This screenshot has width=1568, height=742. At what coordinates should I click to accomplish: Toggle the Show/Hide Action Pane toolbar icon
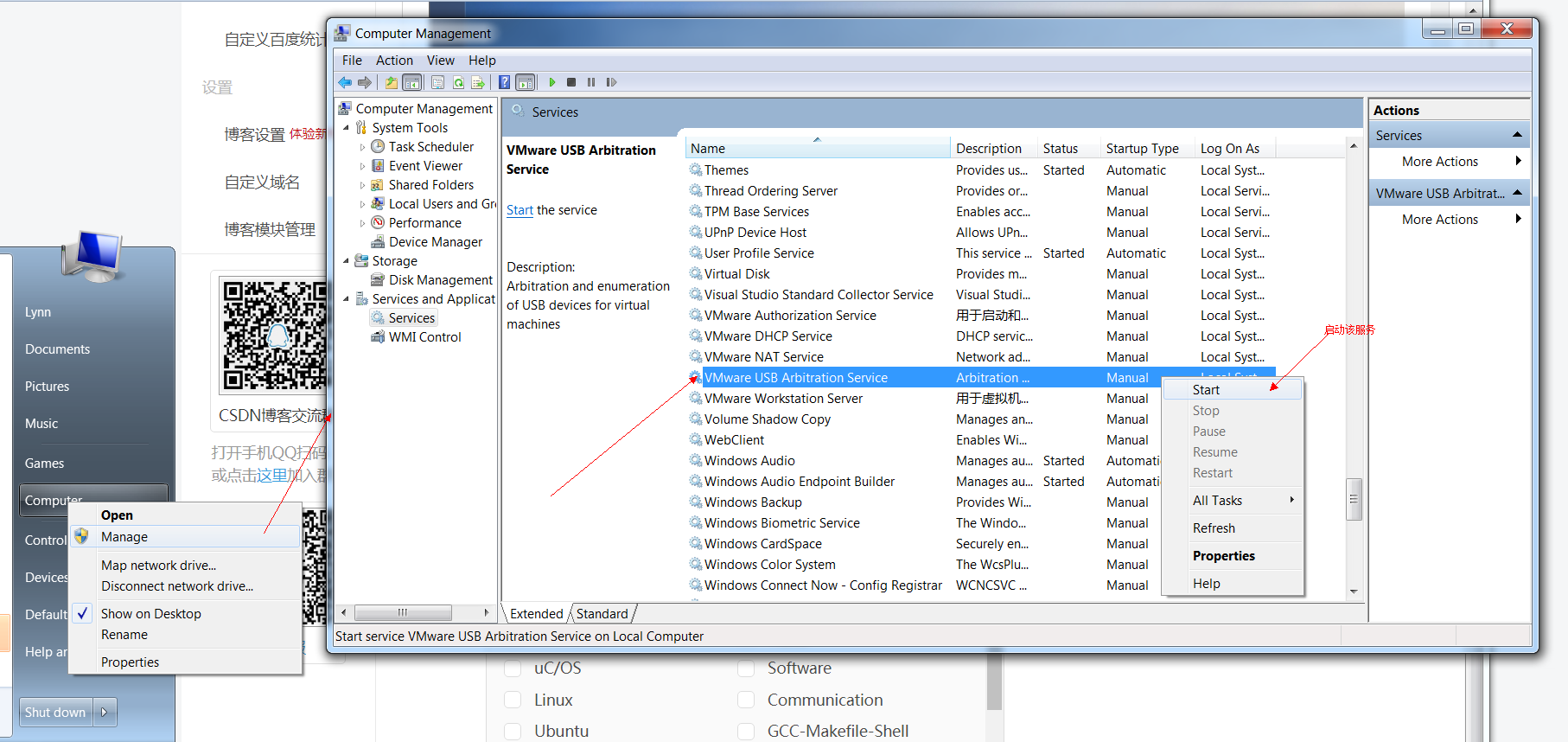[x=526, y=82]
